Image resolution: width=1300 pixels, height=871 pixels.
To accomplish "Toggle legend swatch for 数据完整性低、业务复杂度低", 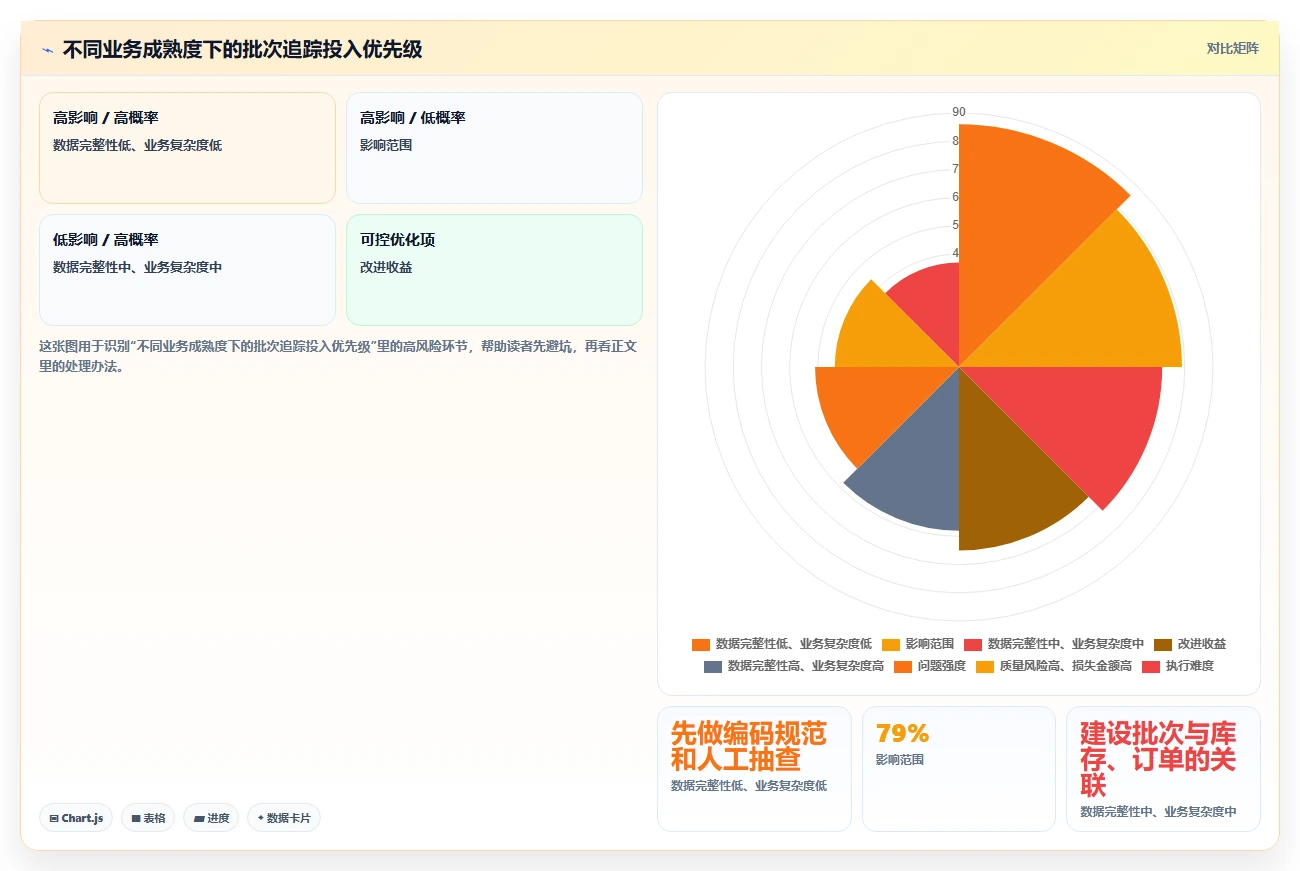I will pyautogui.click(x=701, y=644).
